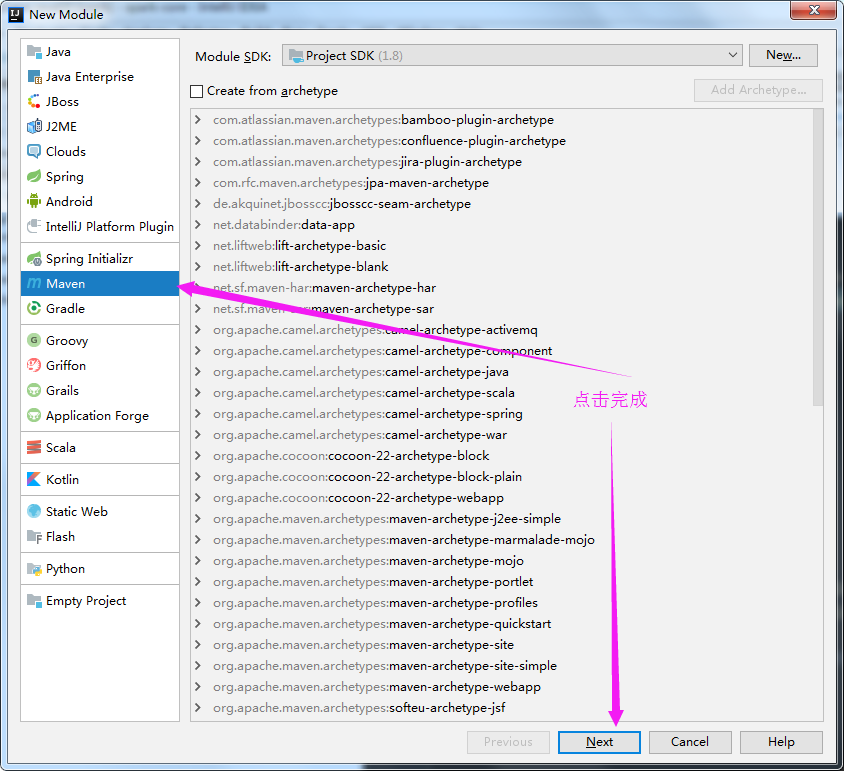The width and height of the screenshot is (844, 771).
Task: Select the Java Enterprise icon
Action: click(x=34, y=77)
